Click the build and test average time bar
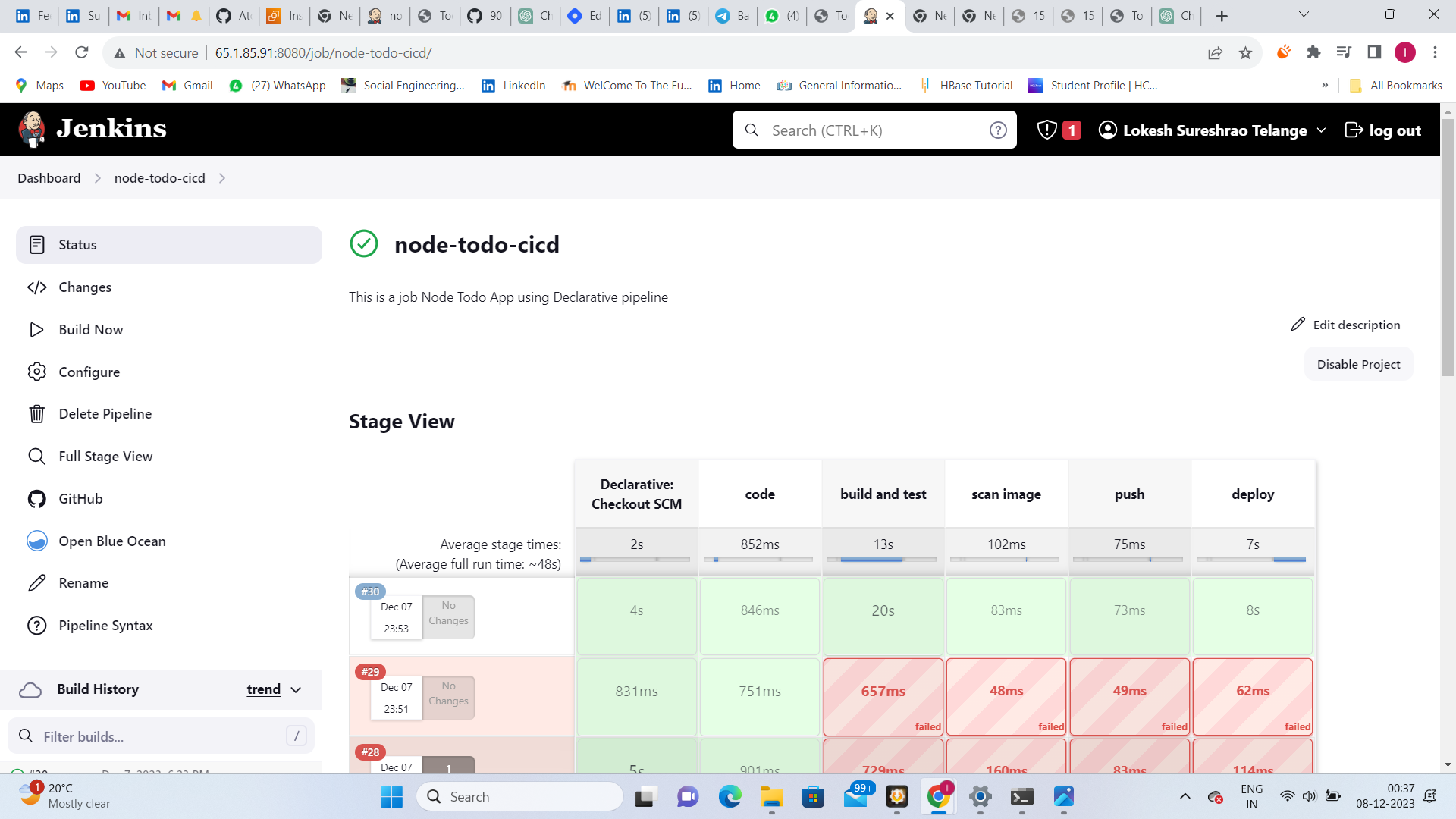The height and width of the screenshot is (819, 1456). pyautogui.click(x=883, y=560)
